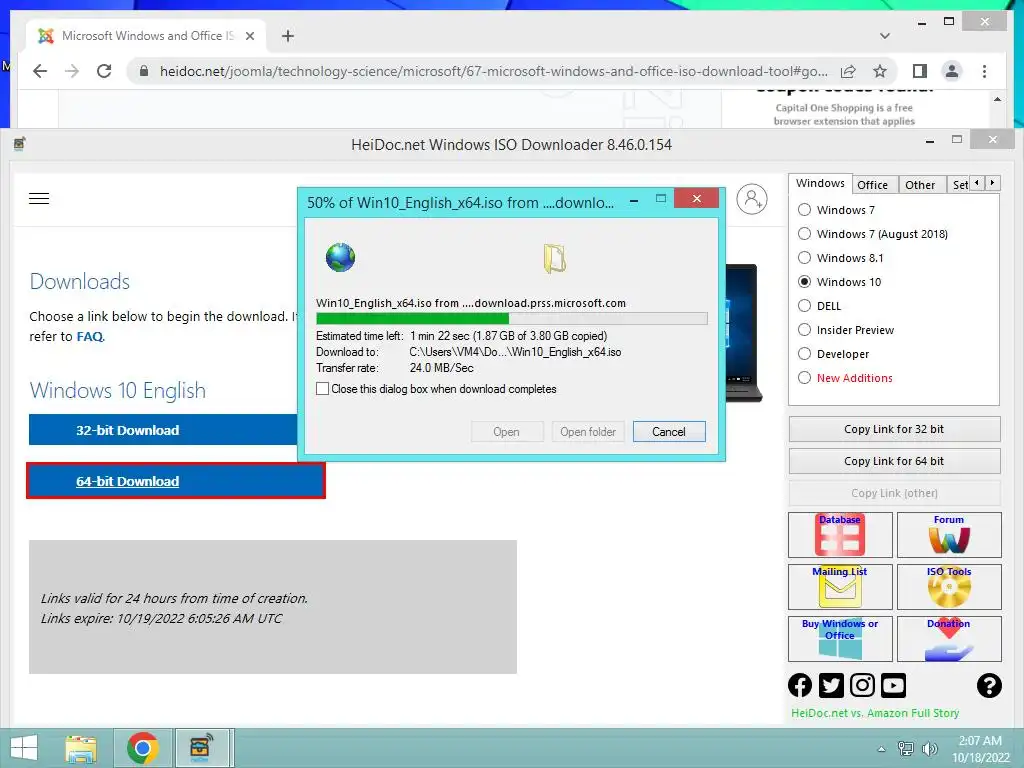Viewport: 1024px width, 768px height.
Task: Open the hamburger menu on the page
Action: tap(39, 199)
